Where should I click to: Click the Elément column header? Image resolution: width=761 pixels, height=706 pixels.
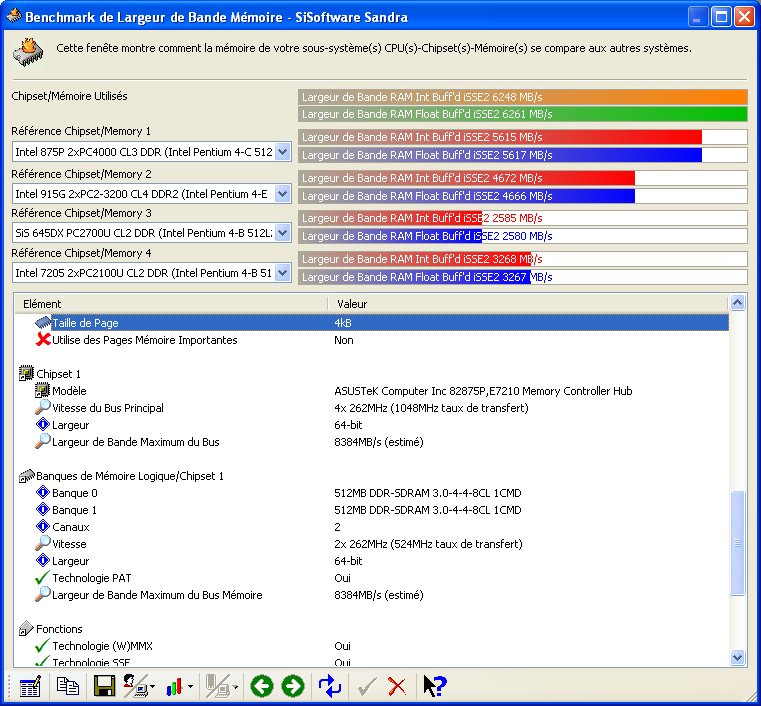(171, 304)
